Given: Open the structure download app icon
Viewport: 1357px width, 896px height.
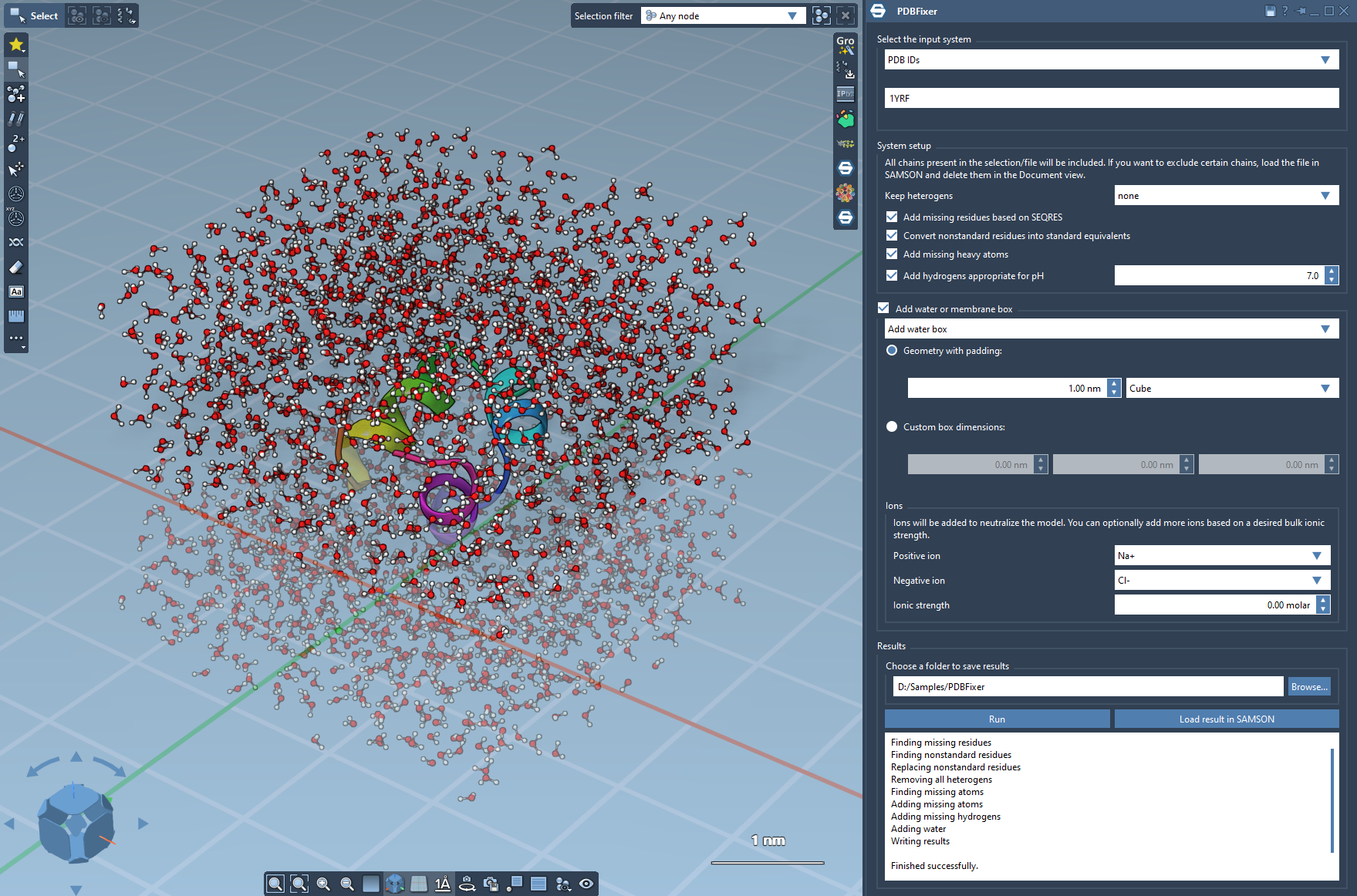Looking at the screenshot, I should pyautogui.click(x=846, y=69).
